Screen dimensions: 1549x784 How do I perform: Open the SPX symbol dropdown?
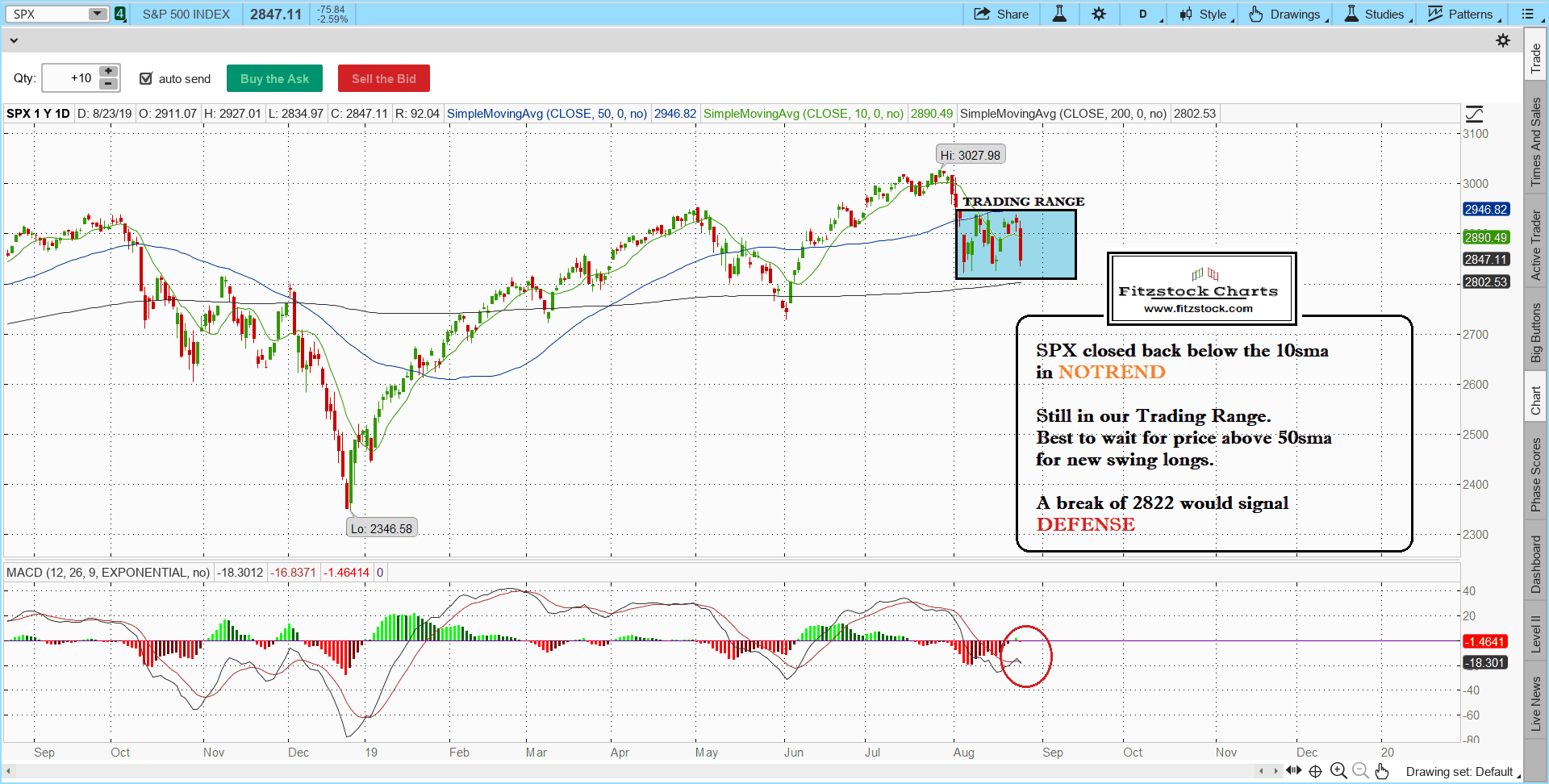(97, 14)
